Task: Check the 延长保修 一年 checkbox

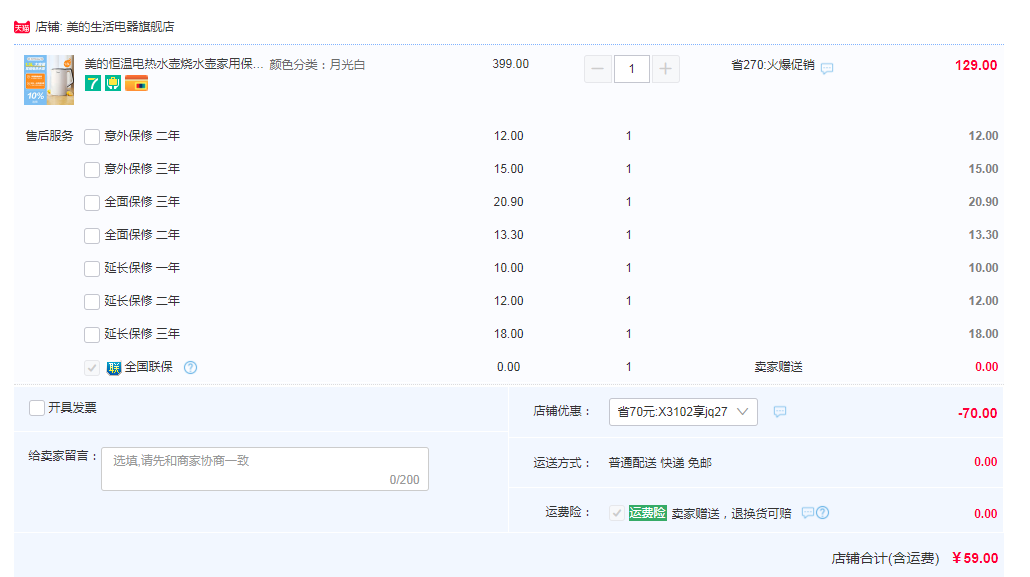Action: tap(92, 269)
